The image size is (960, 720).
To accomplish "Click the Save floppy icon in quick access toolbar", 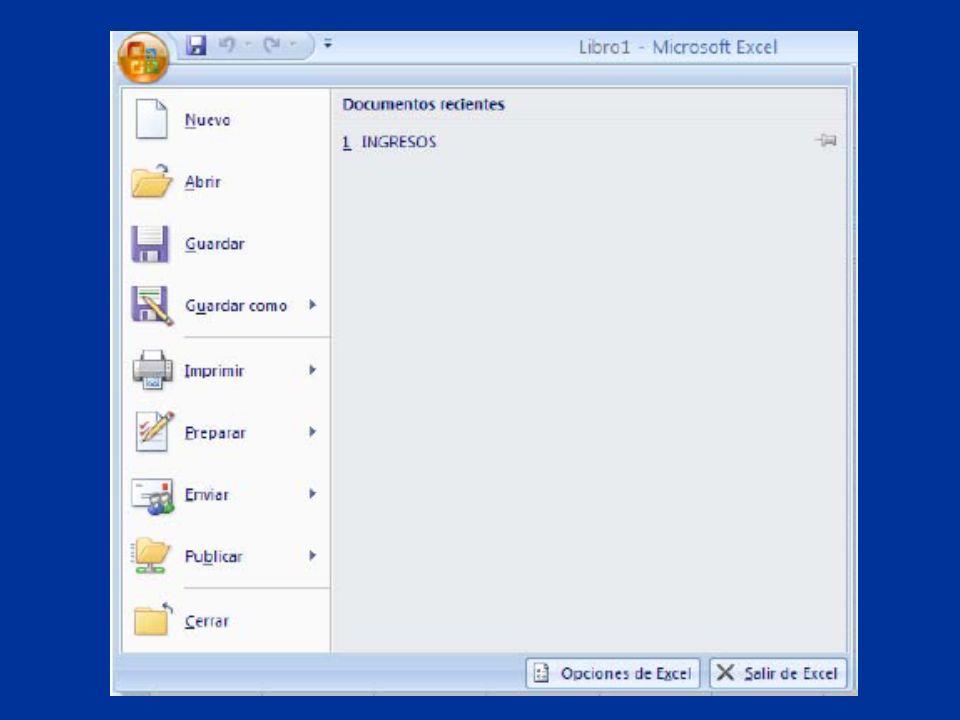I will [196, 45].
